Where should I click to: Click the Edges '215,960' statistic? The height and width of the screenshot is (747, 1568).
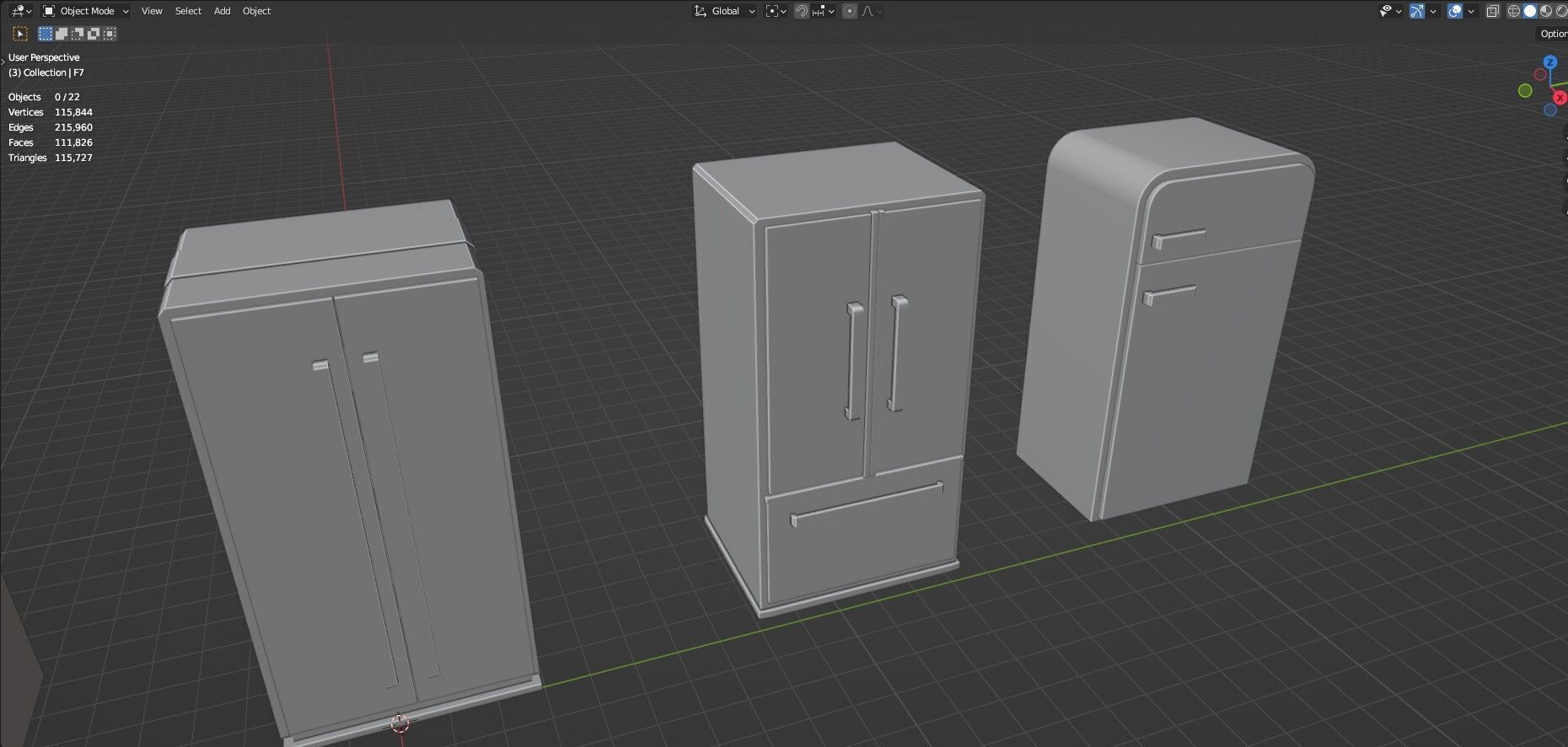pyautogui.click(x=73, y=127)
